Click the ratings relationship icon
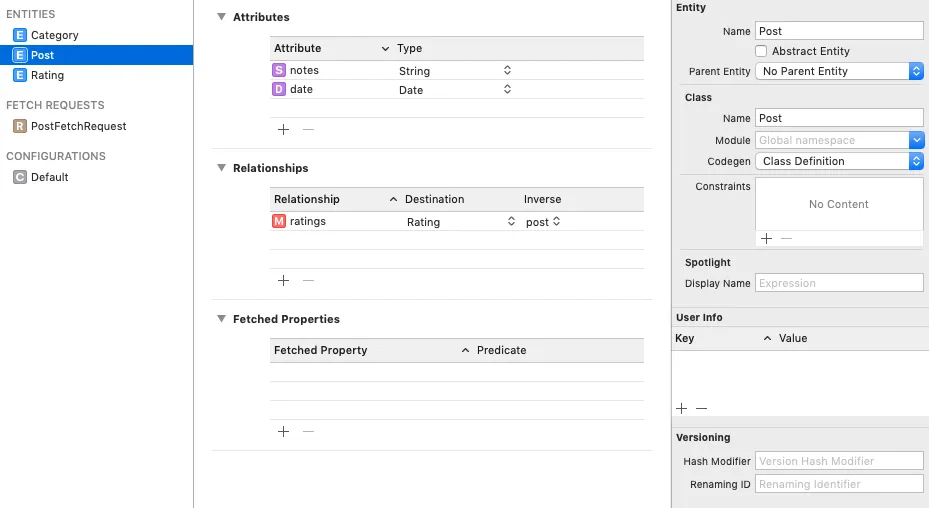The height and width of the screenshot is (508, 929). 279,221
